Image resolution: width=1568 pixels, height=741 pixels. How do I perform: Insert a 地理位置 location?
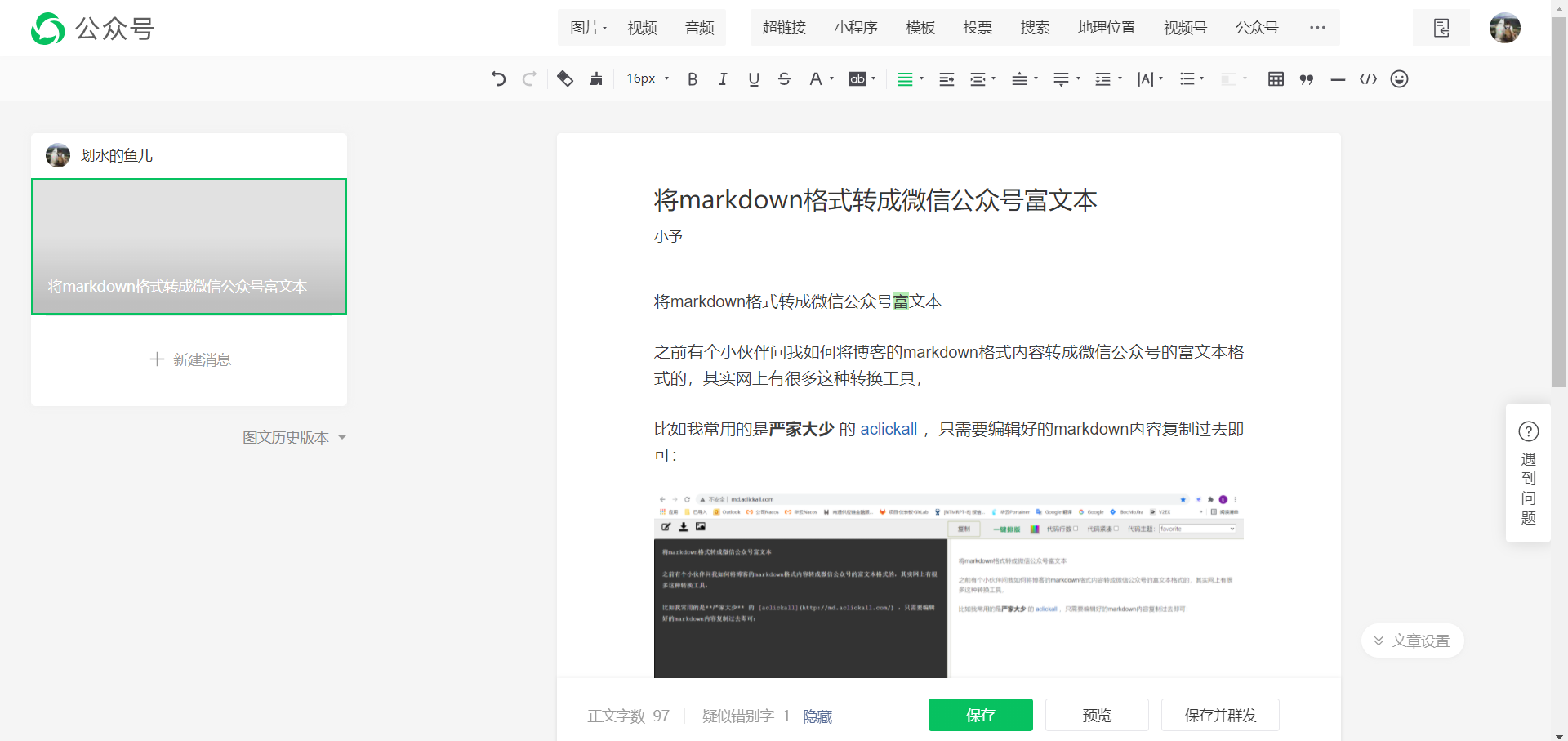pyautogui.click(x=1107, y=28)
